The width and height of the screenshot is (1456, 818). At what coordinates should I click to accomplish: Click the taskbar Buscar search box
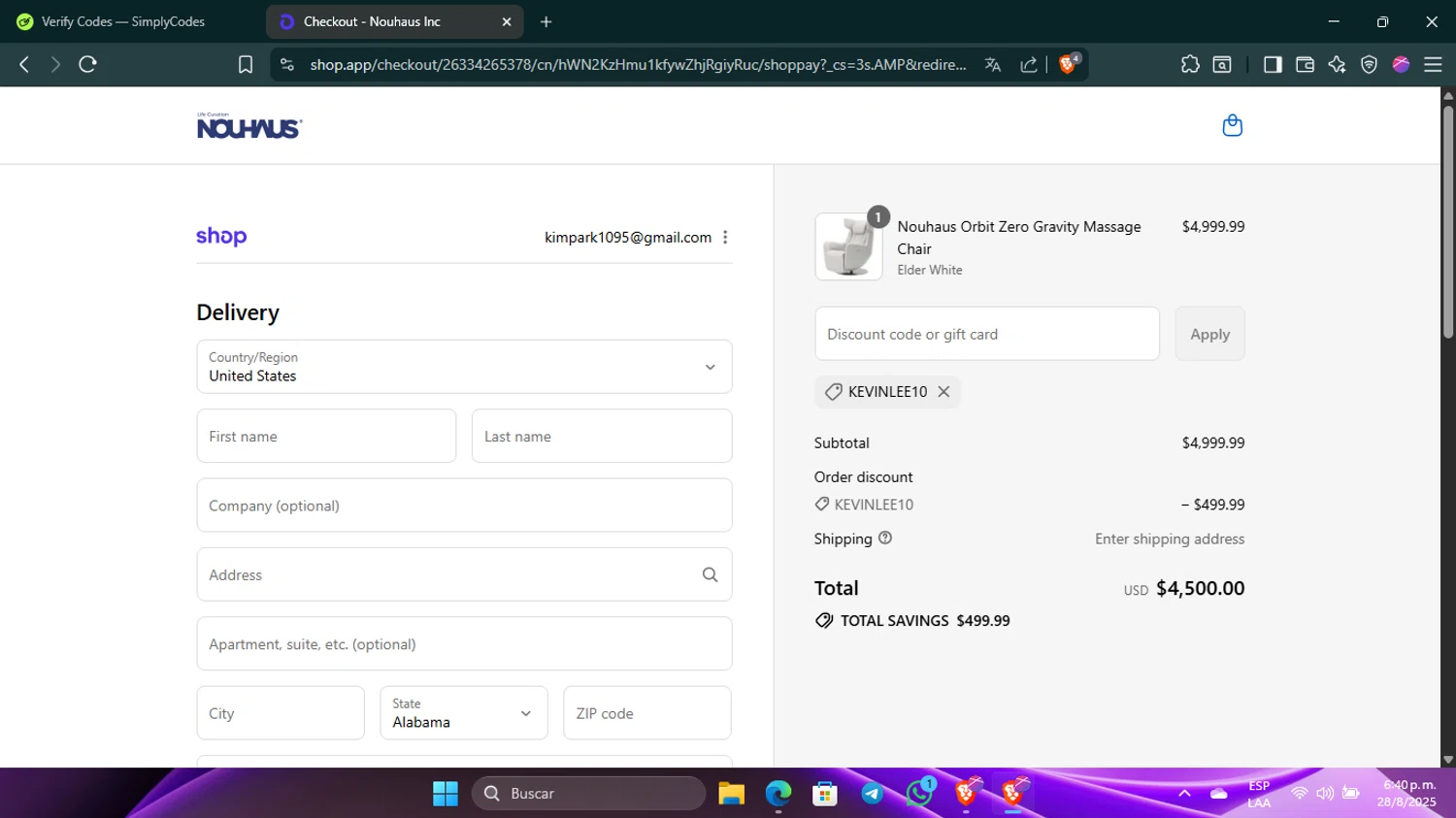589,794
